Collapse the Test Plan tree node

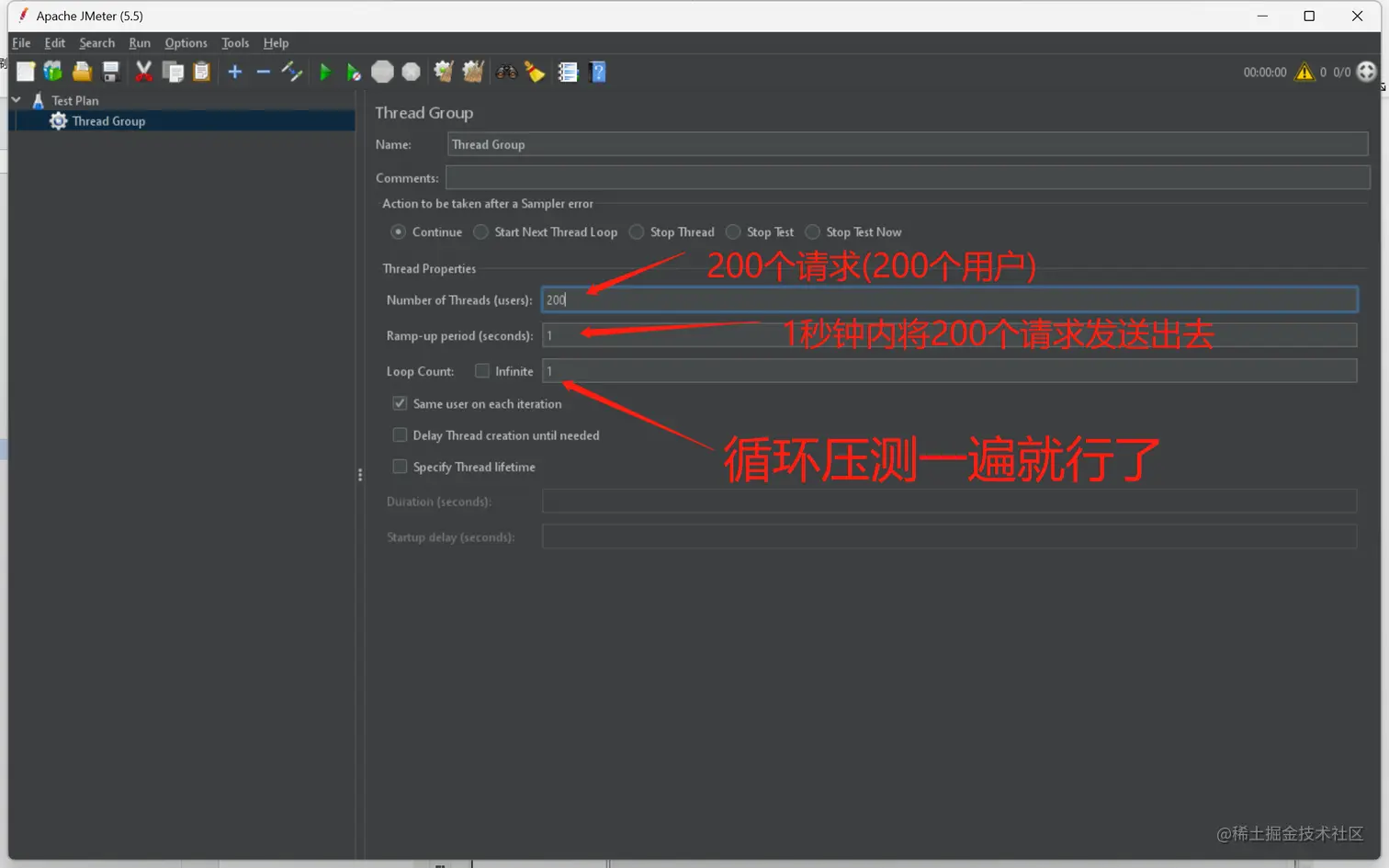[17, 100]
